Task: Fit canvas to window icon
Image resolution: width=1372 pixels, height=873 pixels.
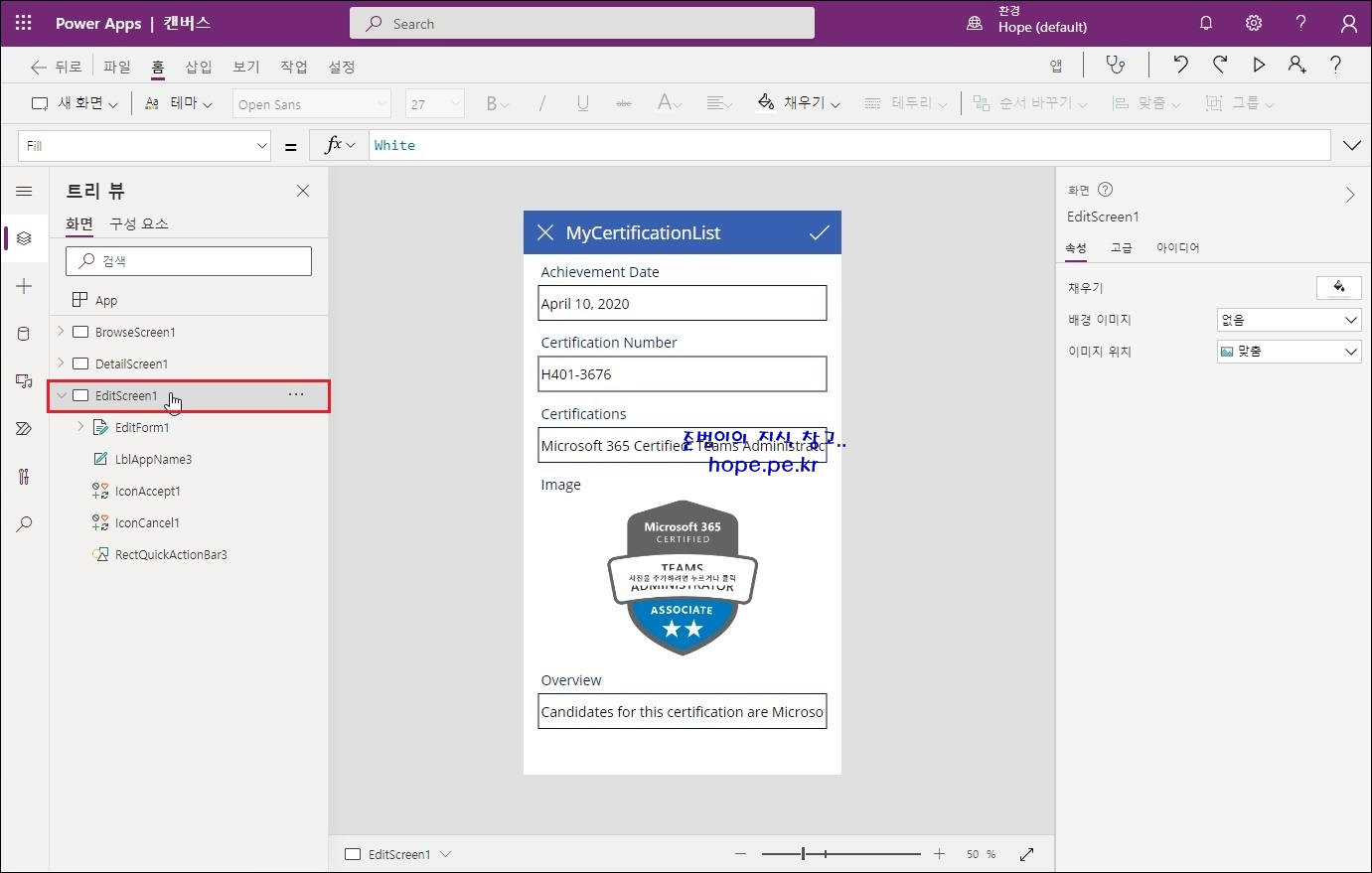Action: pyautogui.click(x=1027, y=854)
